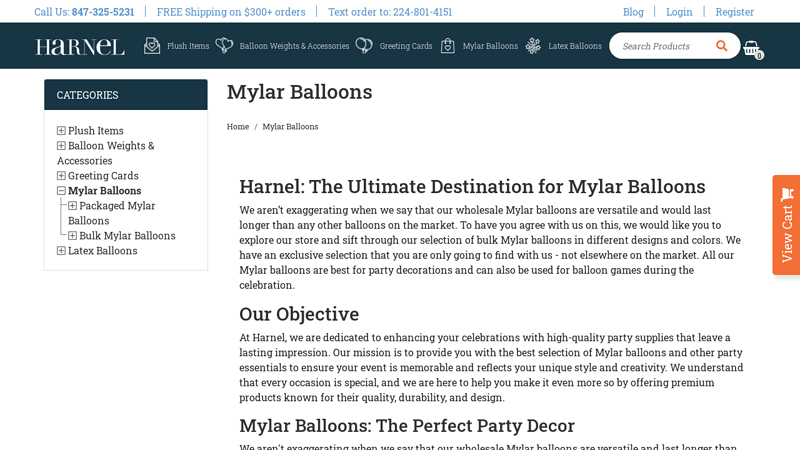Select Latex Balloons label in sidebar
This screenshot has width=800, height=450.
click(x=103, y=251)
